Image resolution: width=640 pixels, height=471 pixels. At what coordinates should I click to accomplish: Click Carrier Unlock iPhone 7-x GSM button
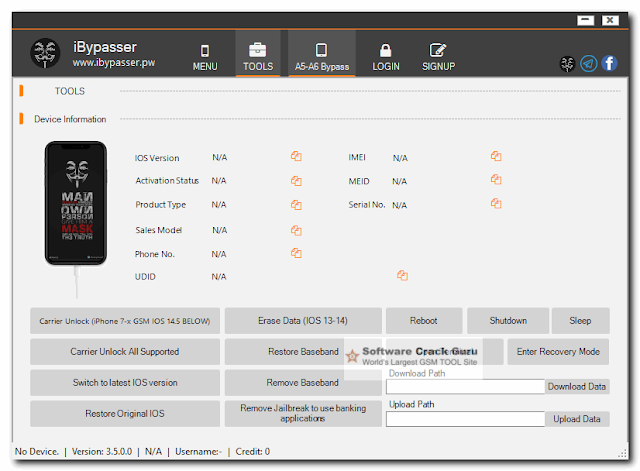tap(125, 321)
